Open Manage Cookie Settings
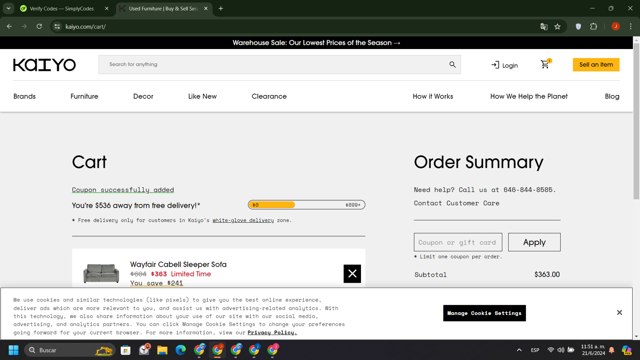Screen dimensions: 640x360 [484, 313]
